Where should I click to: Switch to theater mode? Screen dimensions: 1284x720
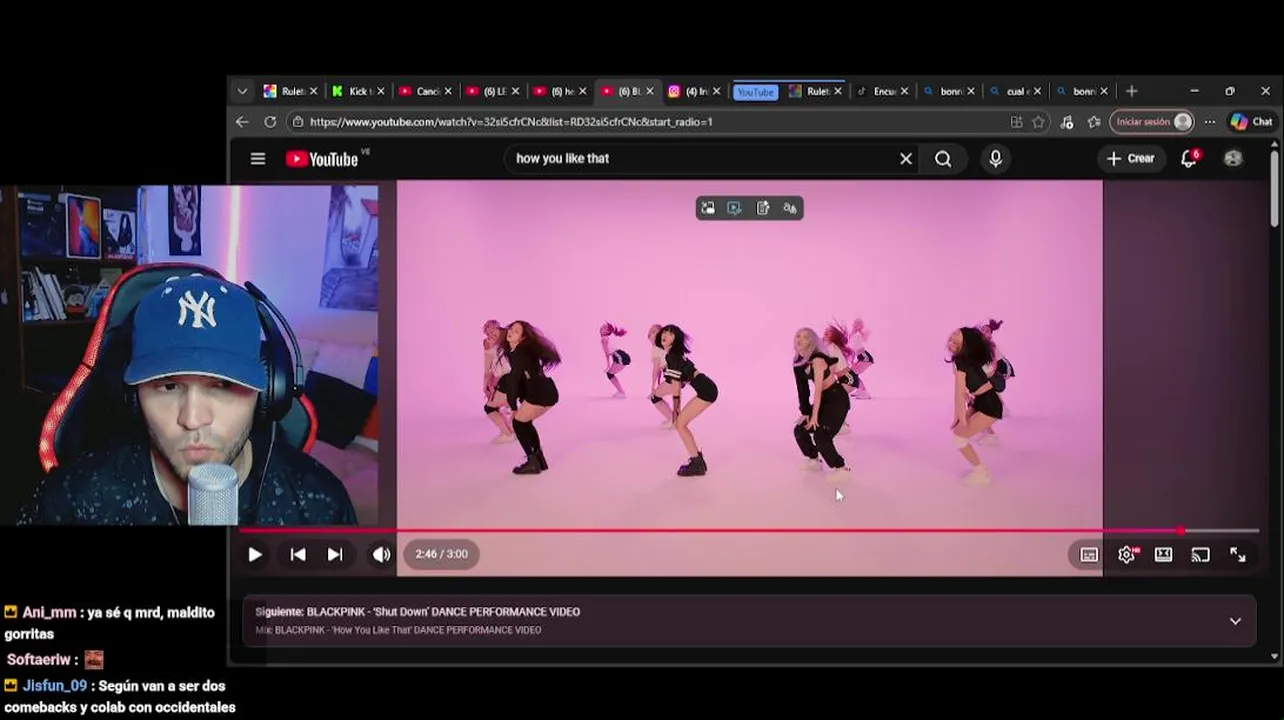[x=1163, y=554]
